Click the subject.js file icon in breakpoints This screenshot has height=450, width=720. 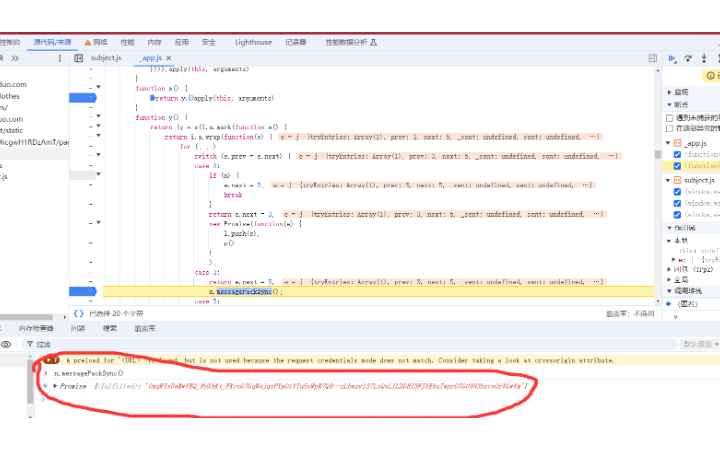click(x=677, y=180)
